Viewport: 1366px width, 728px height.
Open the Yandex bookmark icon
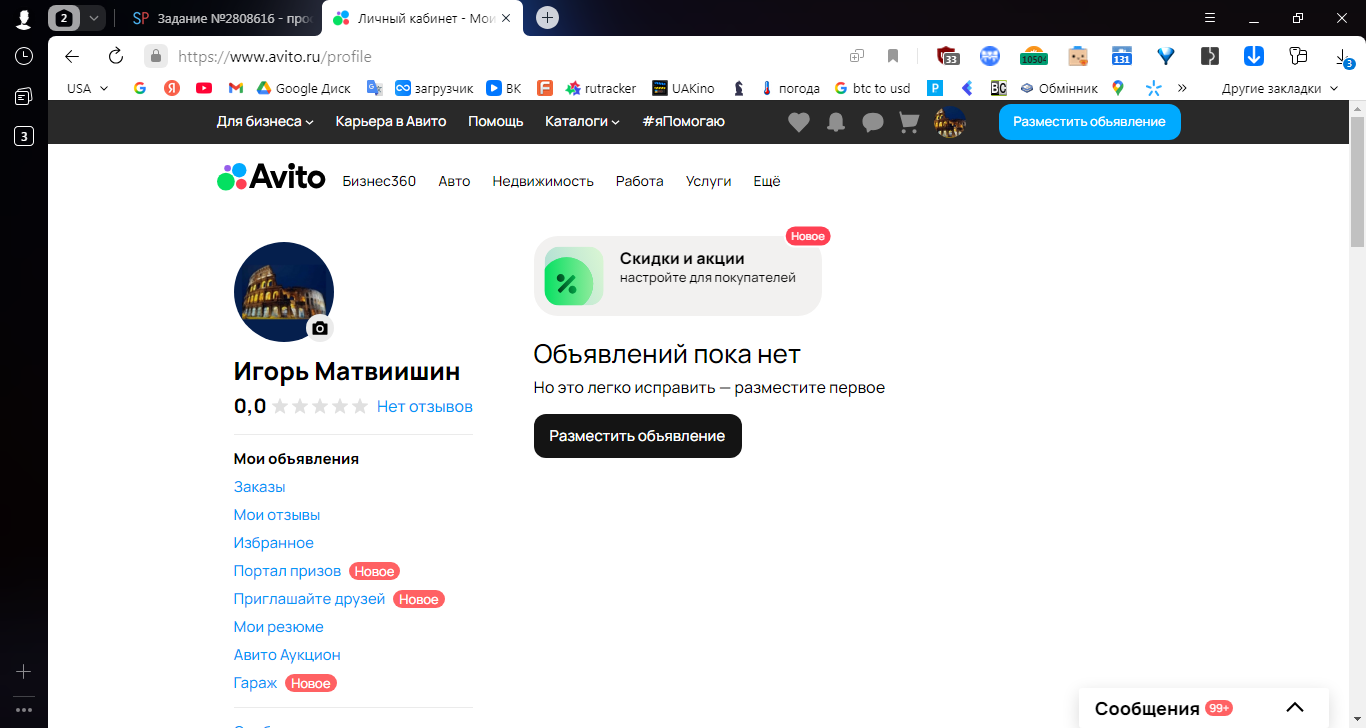coord(172,88)
